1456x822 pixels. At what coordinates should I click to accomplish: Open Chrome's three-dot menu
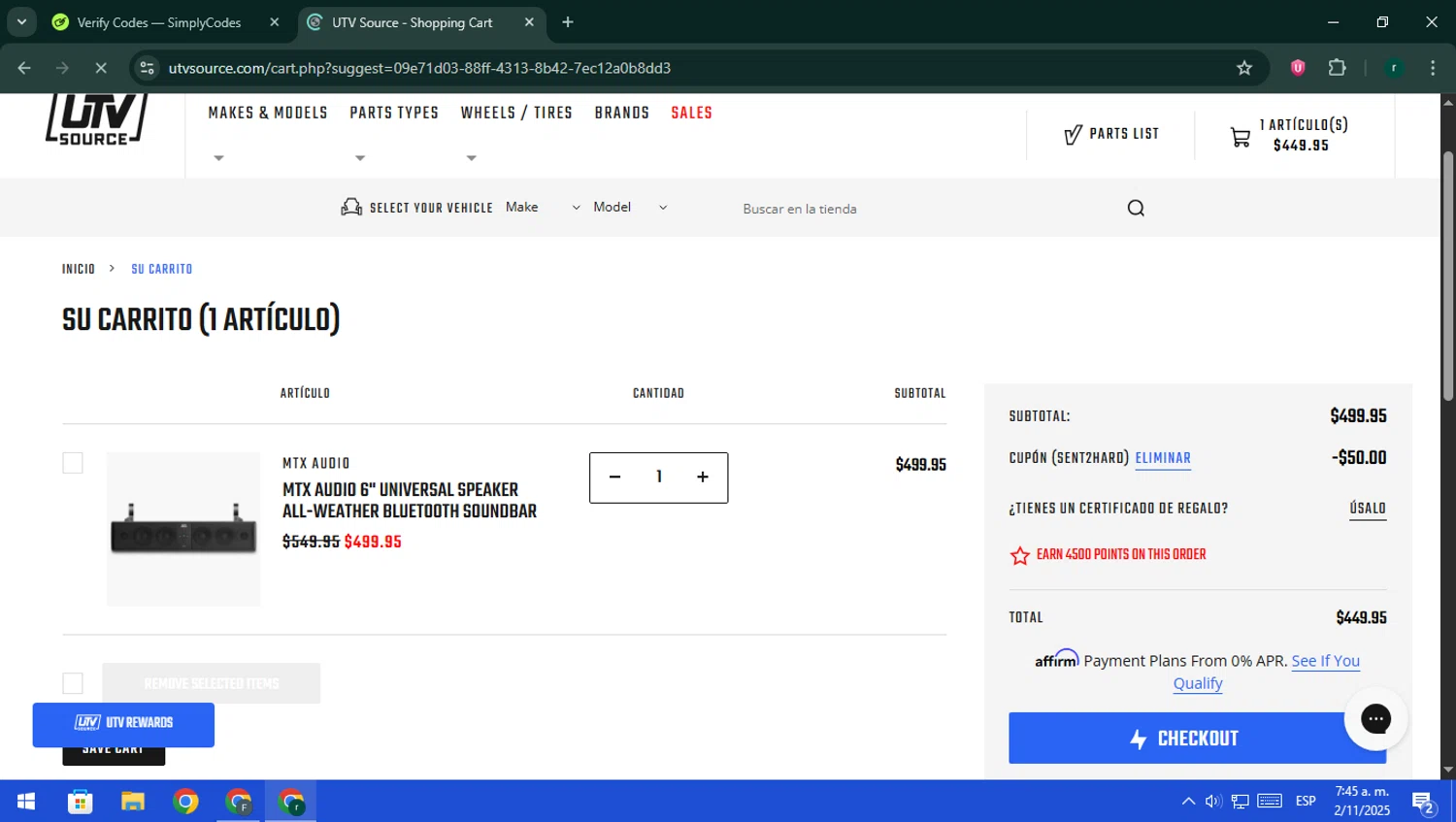click(1433, 68)
